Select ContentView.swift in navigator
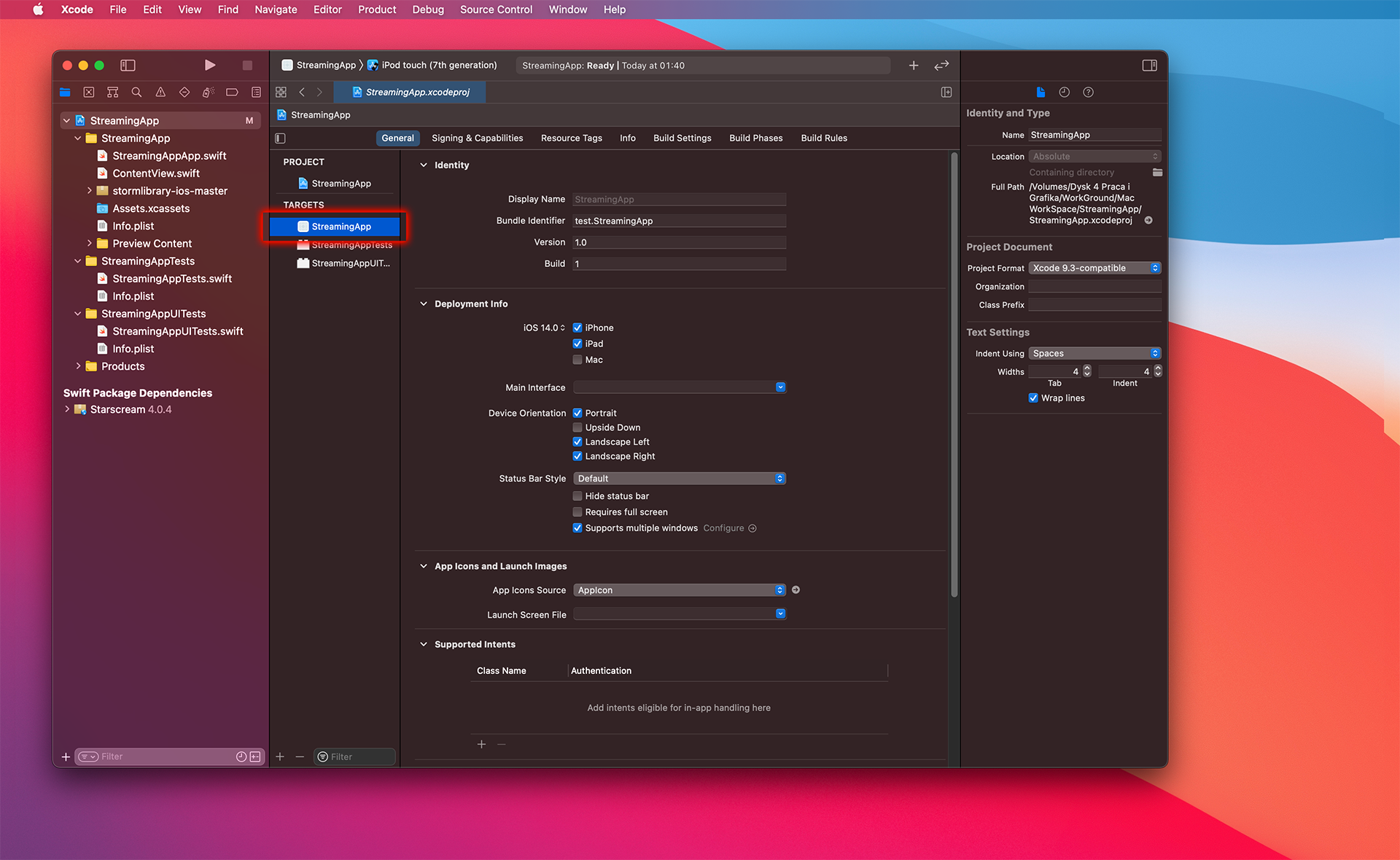This screenshot has height=860, width=1400. pyautogui.click(x=156, y=173)
